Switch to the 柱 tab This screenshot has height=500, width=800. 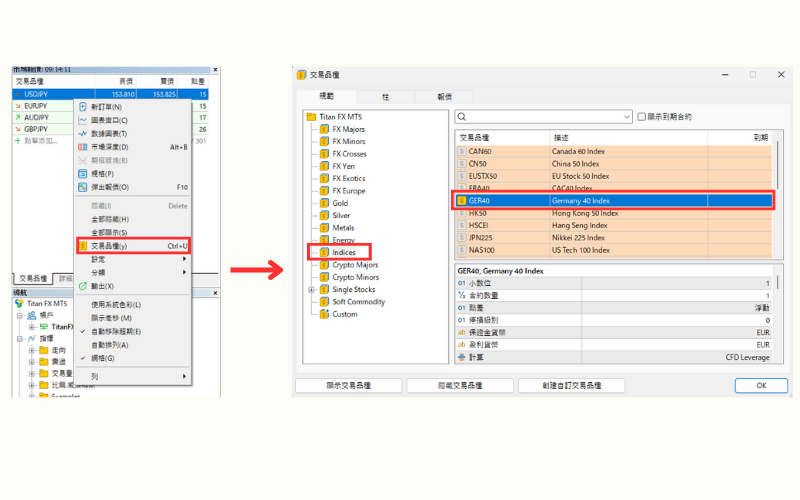point(385,97)
